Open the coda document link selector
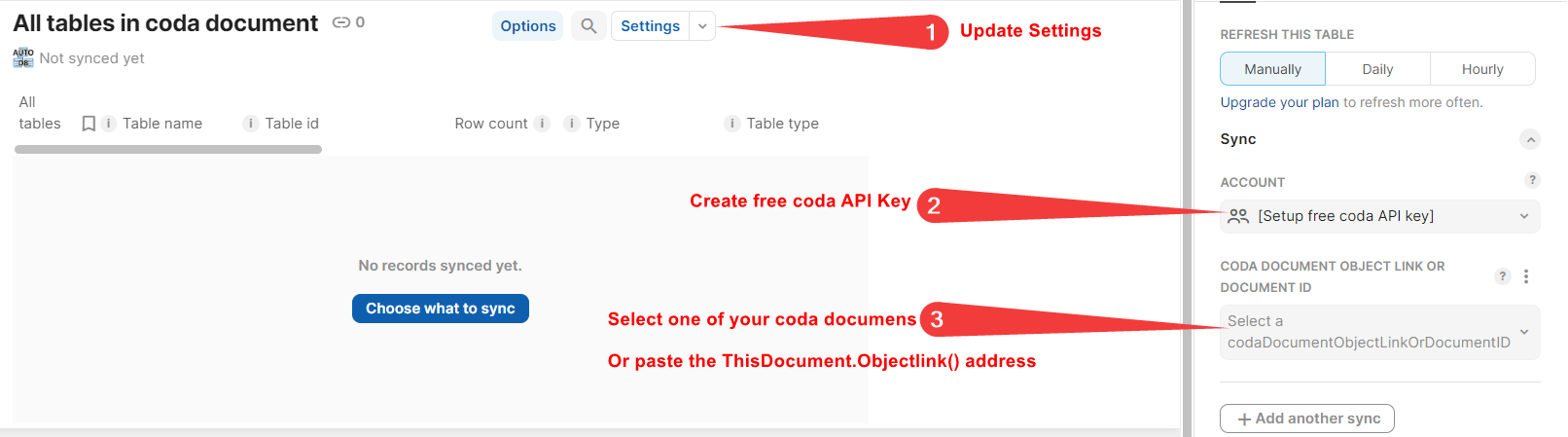The height and width of the screenshot is (437, 1568). pos(1379,332)
